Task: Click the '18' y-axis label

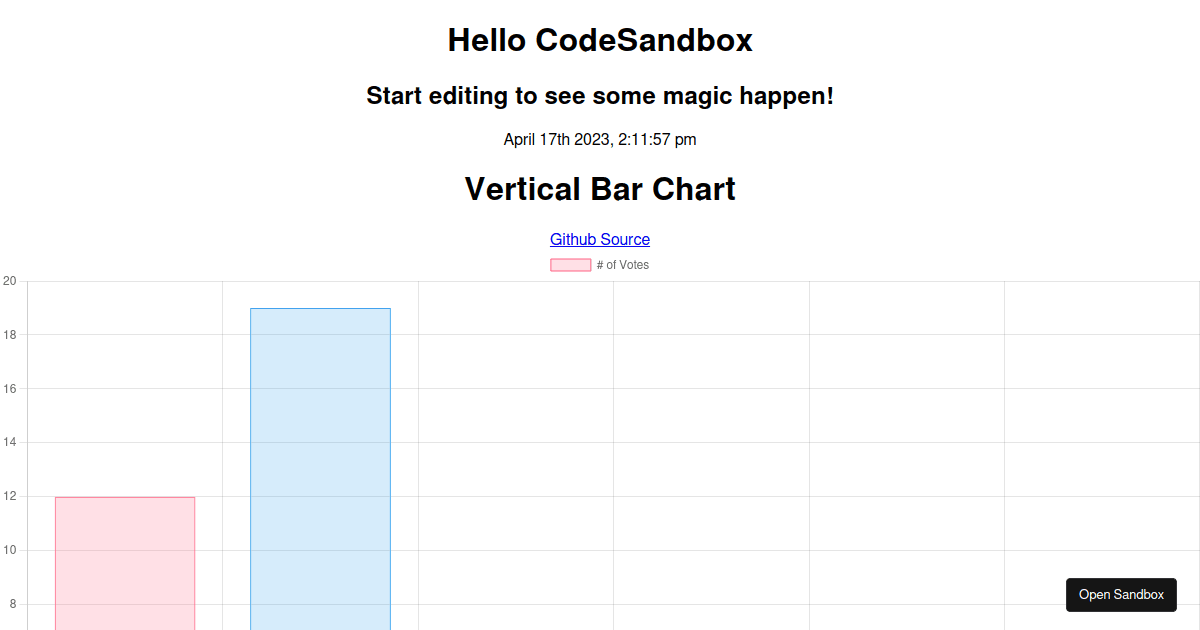Action: (x=10, y=335)
